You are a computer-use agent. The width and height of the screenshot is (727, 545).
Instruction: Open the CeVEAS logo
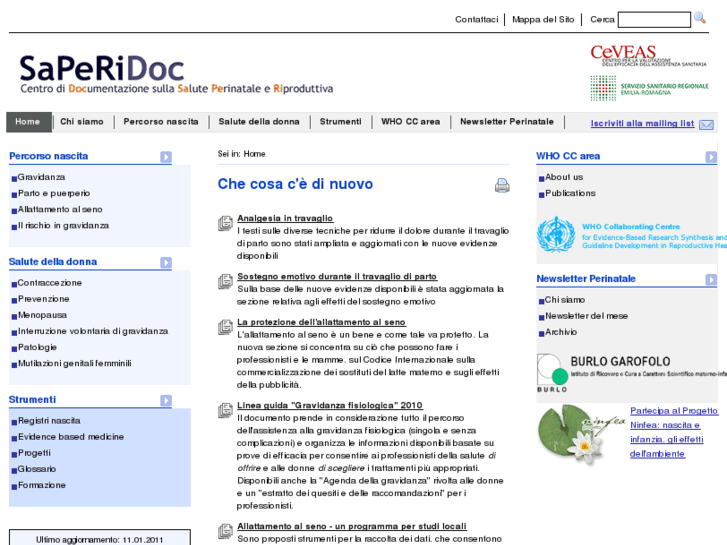[x=648, y=56]
